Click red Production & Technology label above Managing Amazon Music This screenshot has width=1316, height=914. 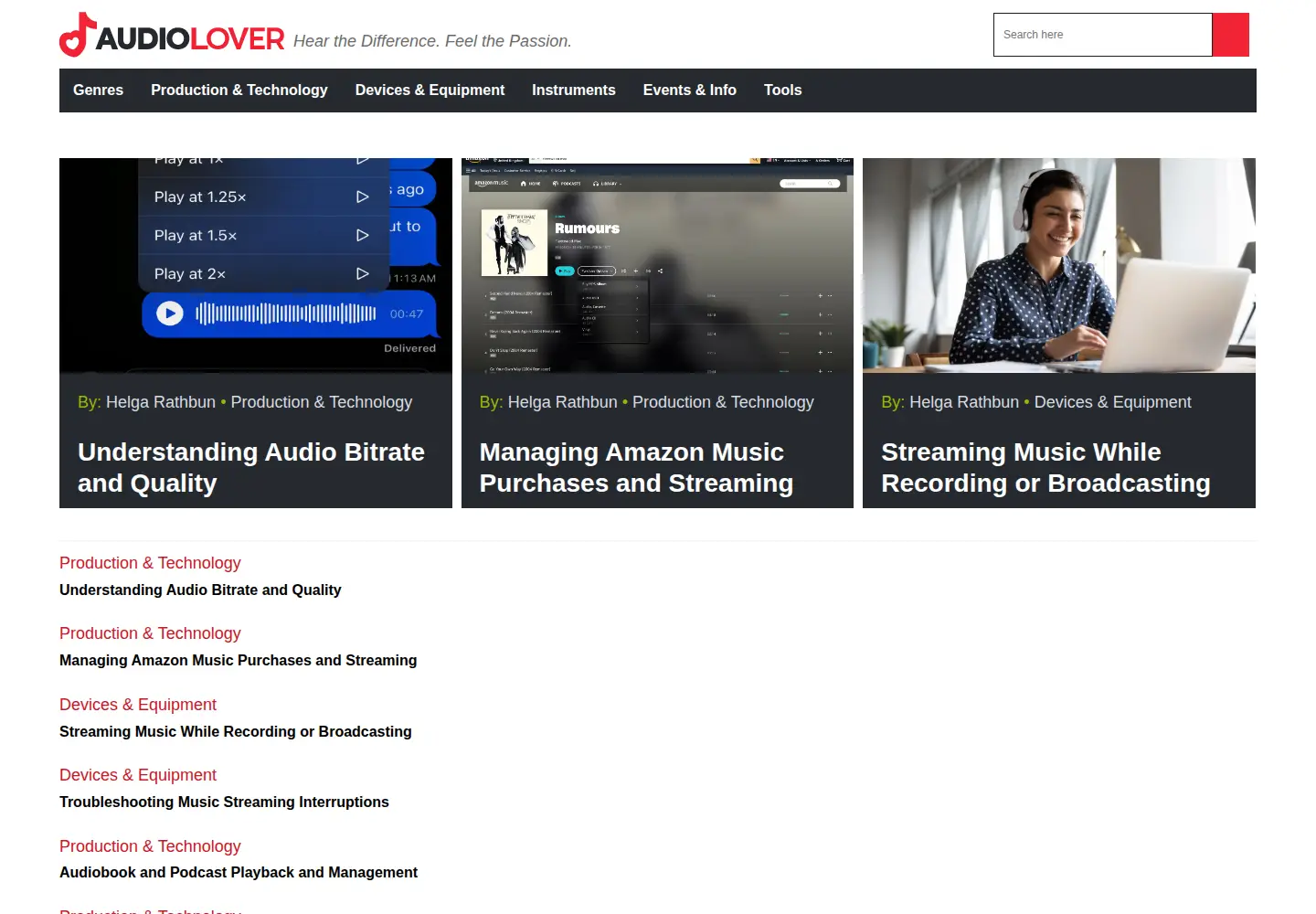[150, 633]
